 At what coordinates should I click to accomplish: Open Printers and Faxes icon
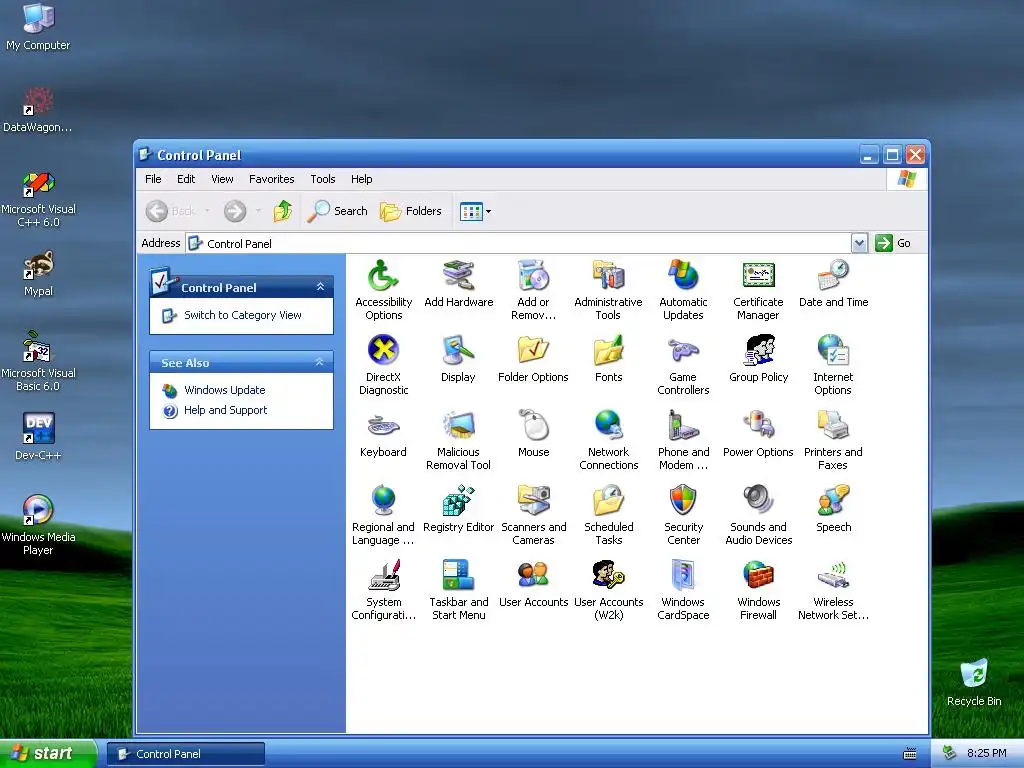click(833, 425)
